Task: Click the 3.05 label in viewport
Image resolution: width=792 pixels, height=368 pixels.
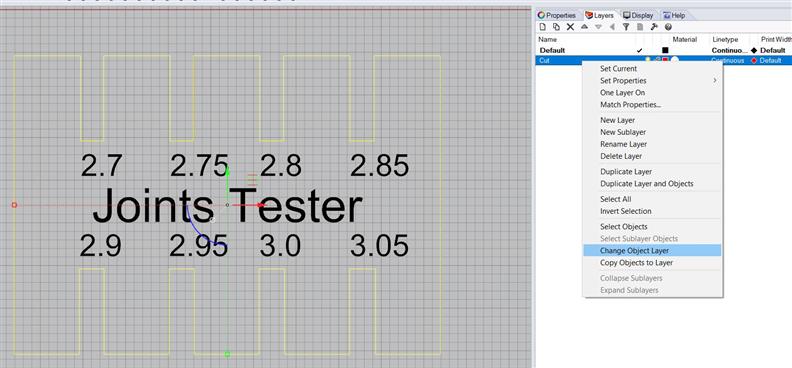Action: point(379,246)
